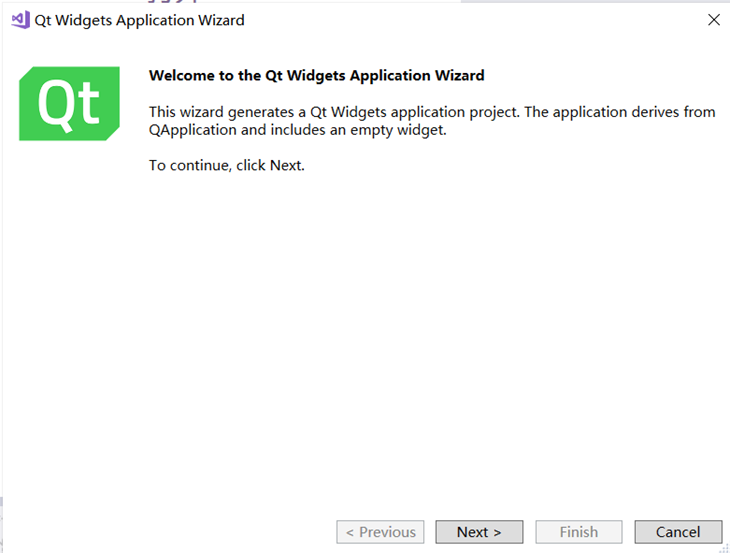Image resolution: width=730 pixels, height=553 pixels.
Task: Click the disabled Finish button
Action: (x=579, y=532)
